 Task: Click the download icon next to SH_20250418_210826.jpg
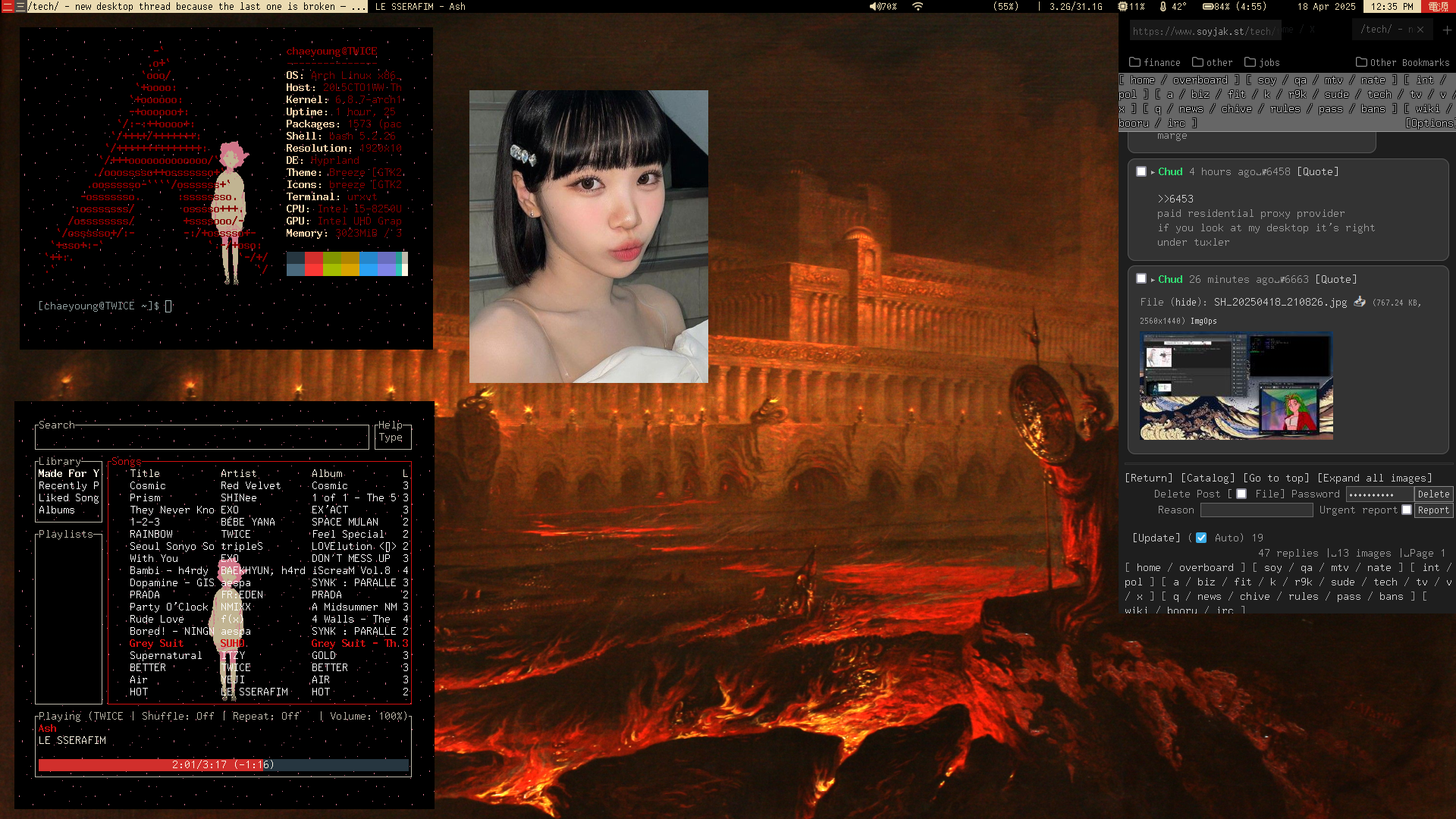pyautogui.click(x=1360, y=301)
